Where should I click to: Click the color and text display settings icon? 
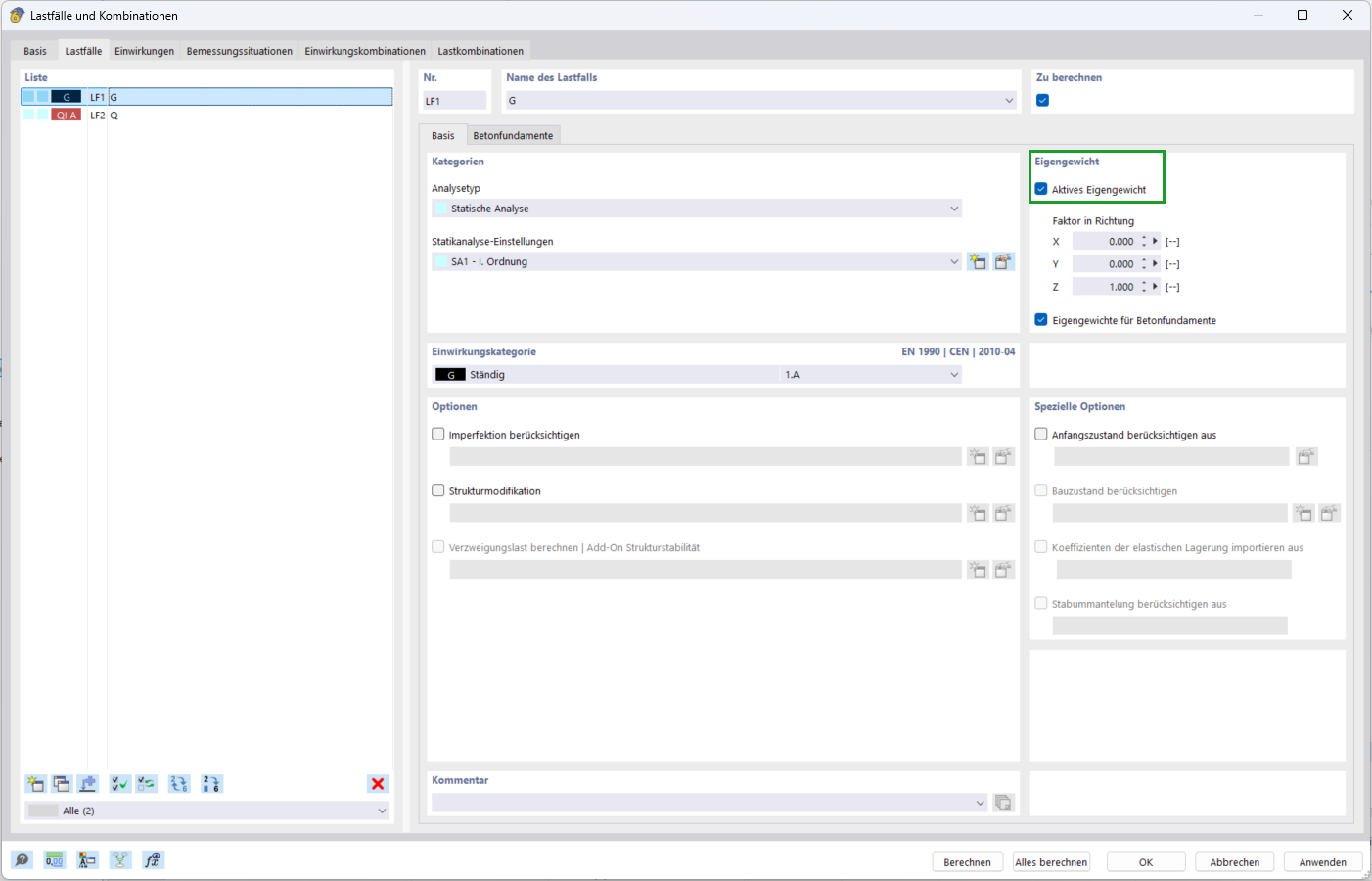pyautogui.click(x=88, y=859)
